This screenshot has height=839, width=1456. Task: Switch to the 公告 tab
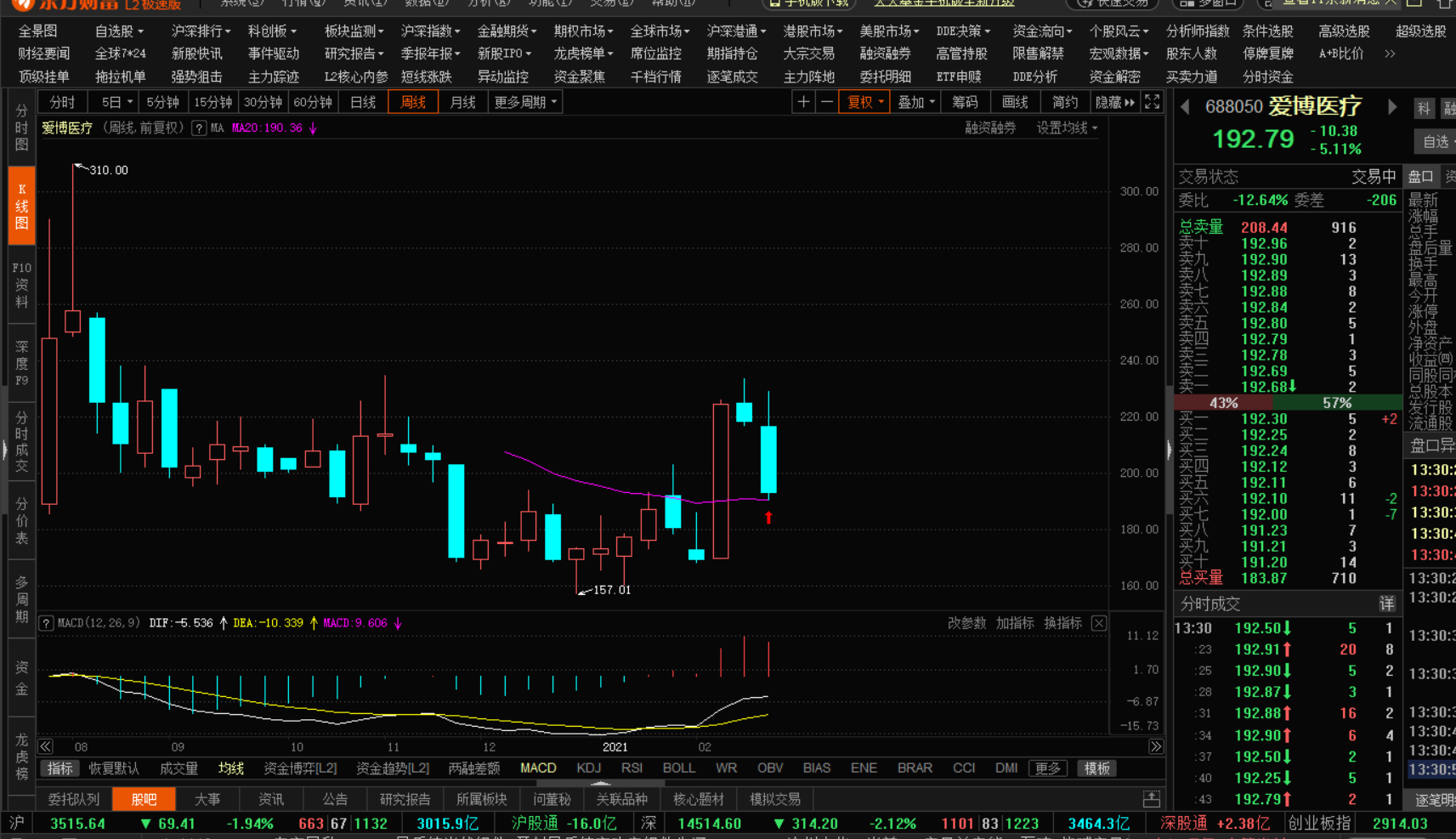pyautogui.click(x=335, y=799)
